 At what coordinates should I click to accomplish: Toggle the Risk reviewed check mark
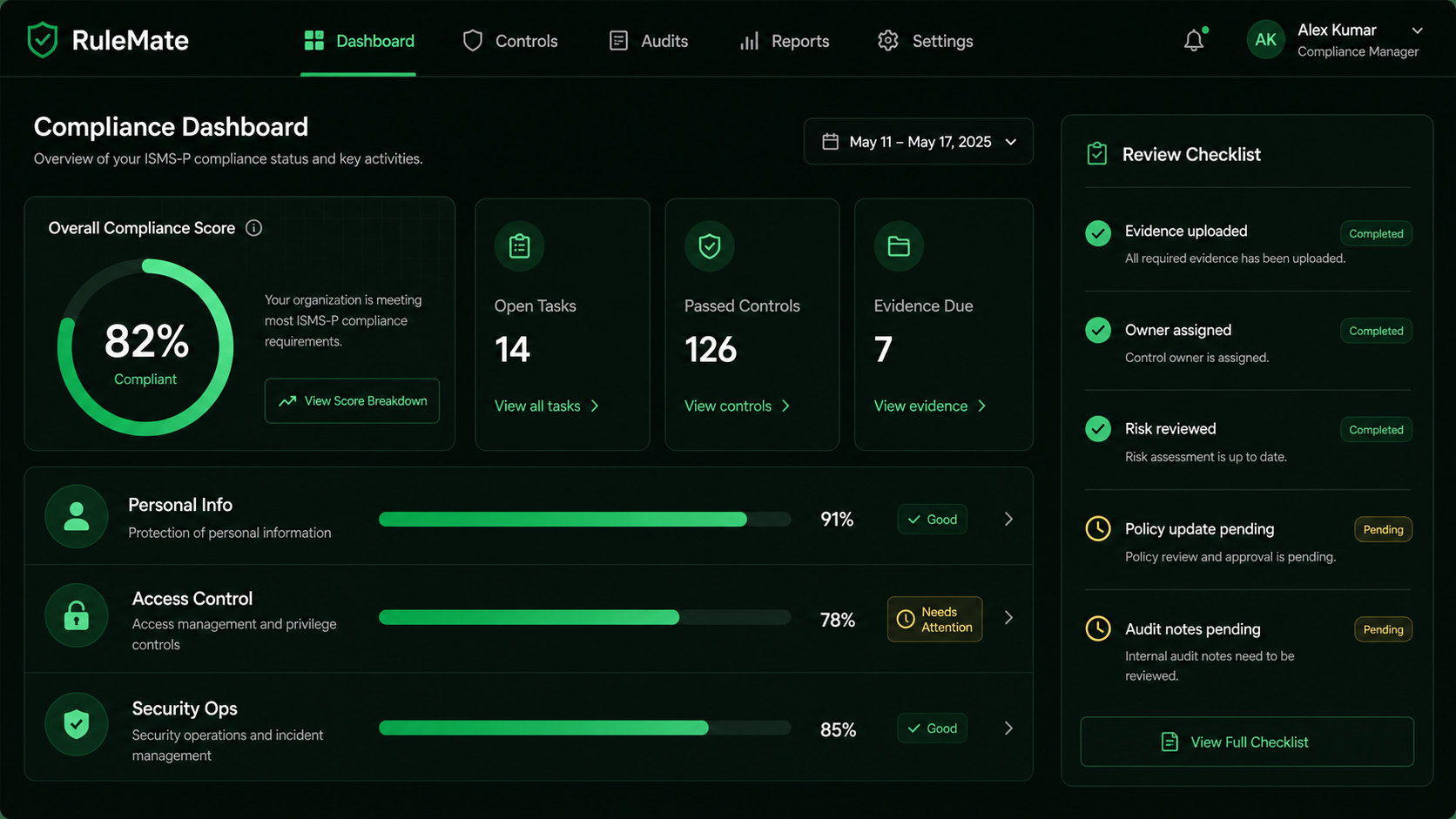coord(1098,429)
